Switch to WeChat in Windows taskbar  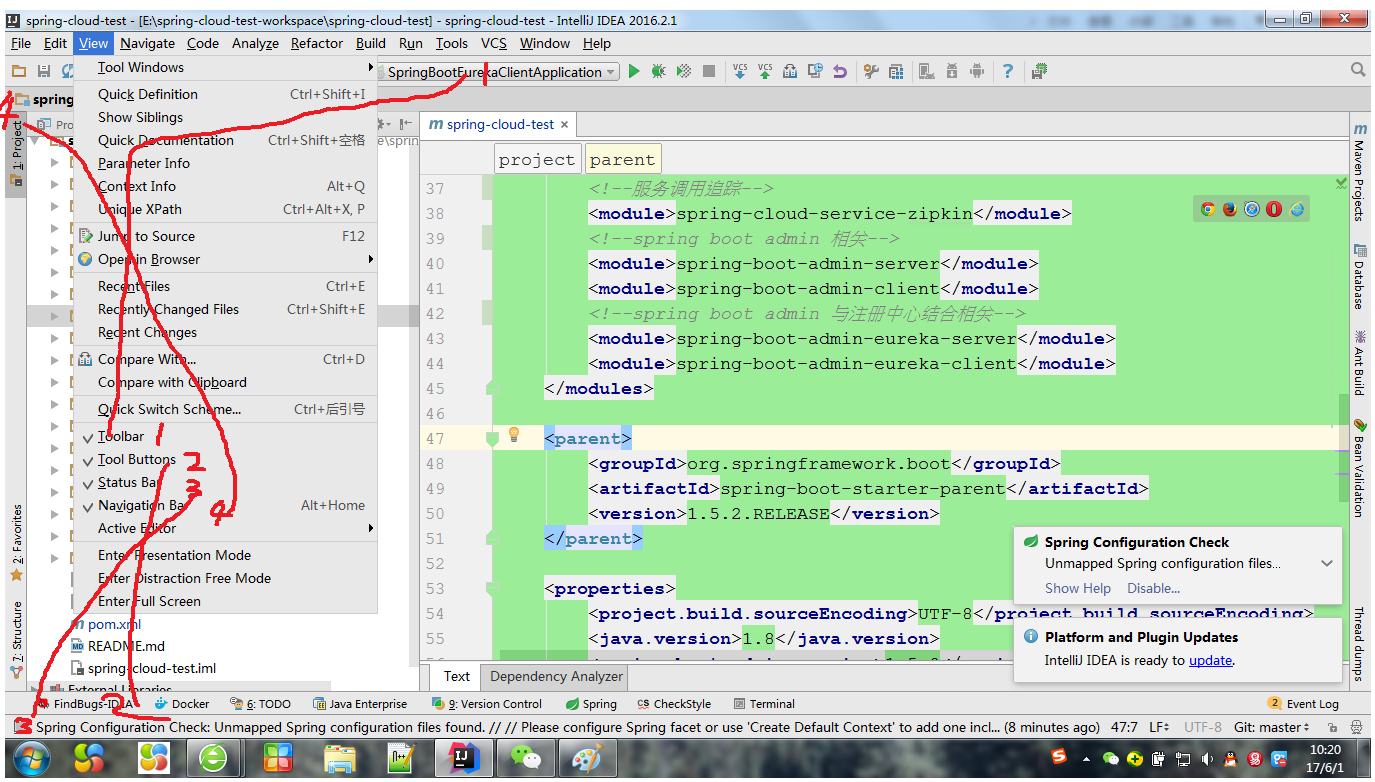tap(525, 759)
